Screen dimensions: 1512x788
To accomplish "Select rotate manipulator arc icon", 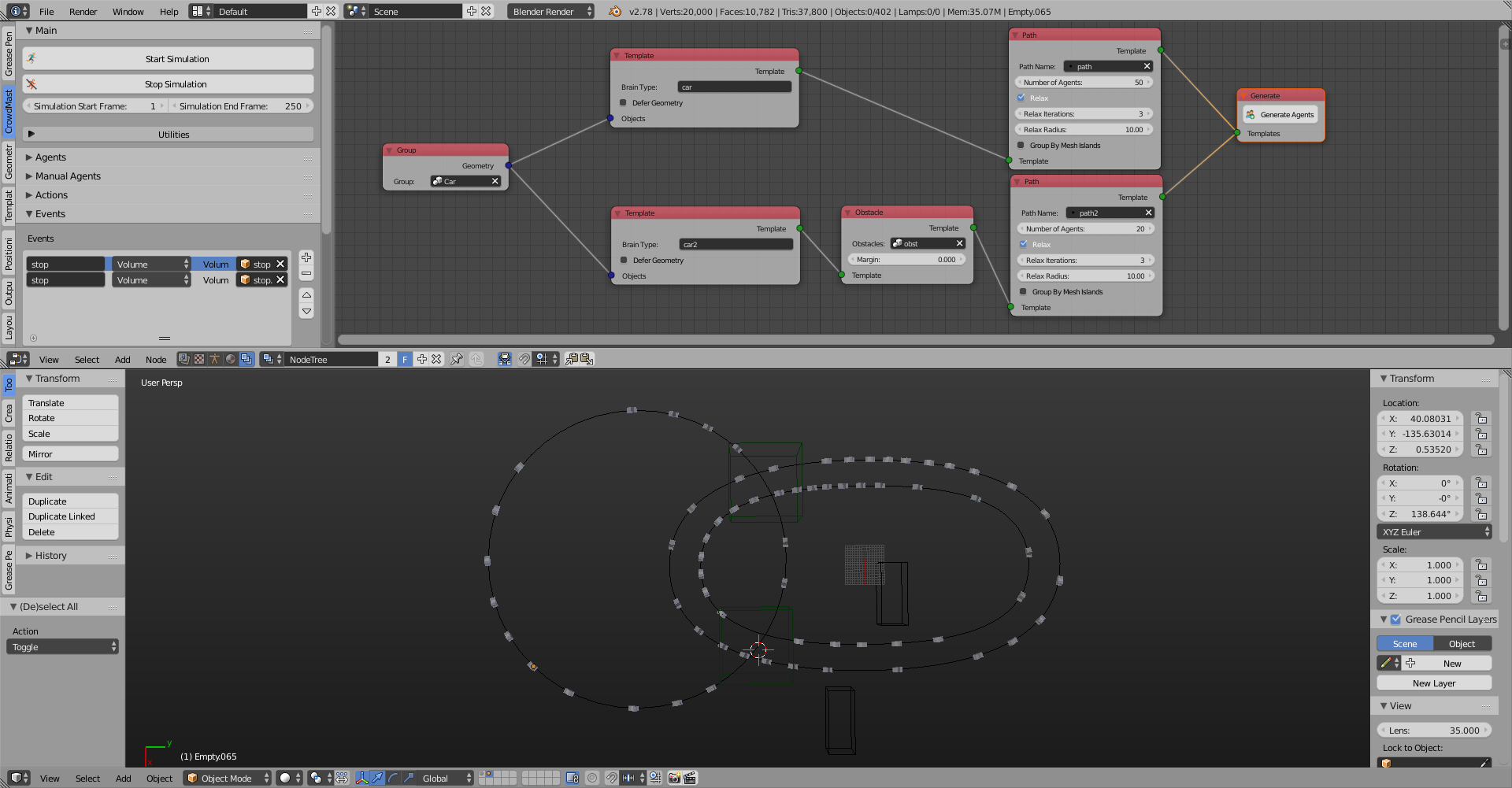I will pyautogui.click(x=393, y=779).
